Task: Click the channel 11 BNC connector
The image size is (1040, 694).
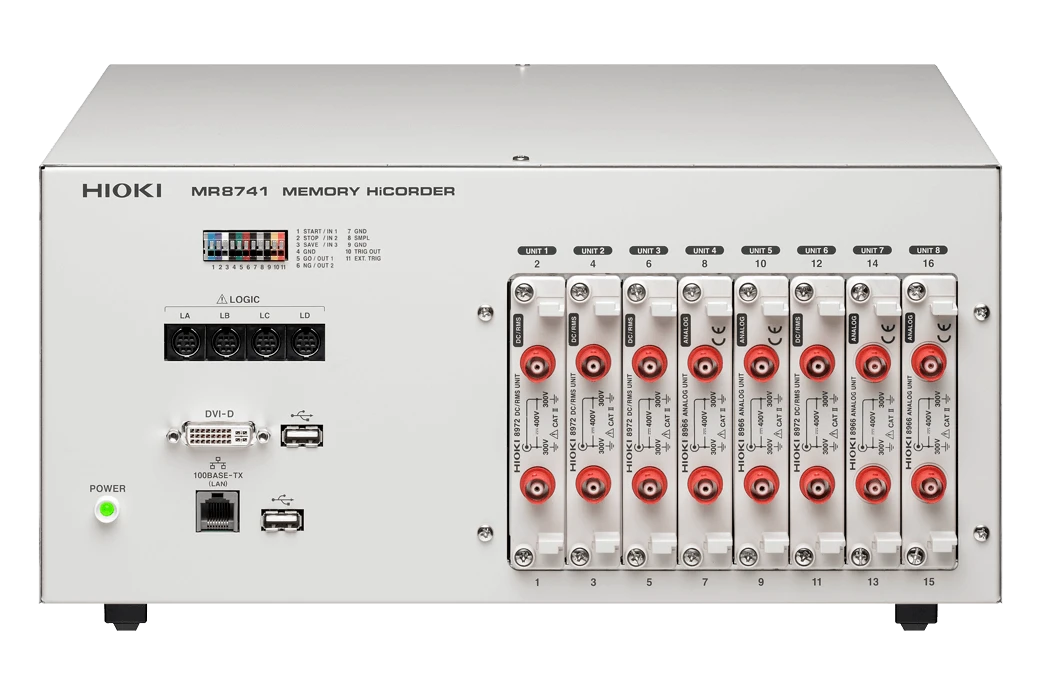Action: (x=817, y=486)
